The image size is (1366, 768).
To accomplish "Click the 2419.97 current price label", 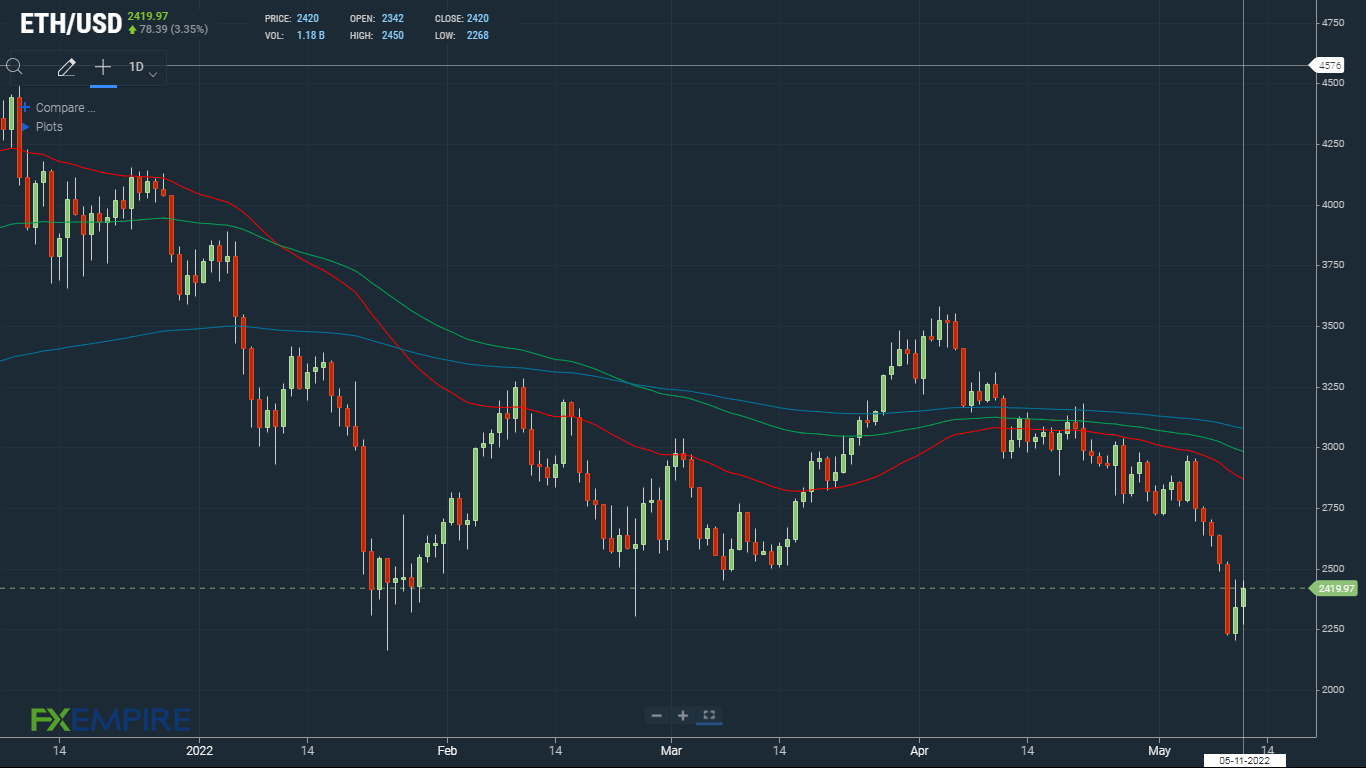I will tap(1336, 589).
